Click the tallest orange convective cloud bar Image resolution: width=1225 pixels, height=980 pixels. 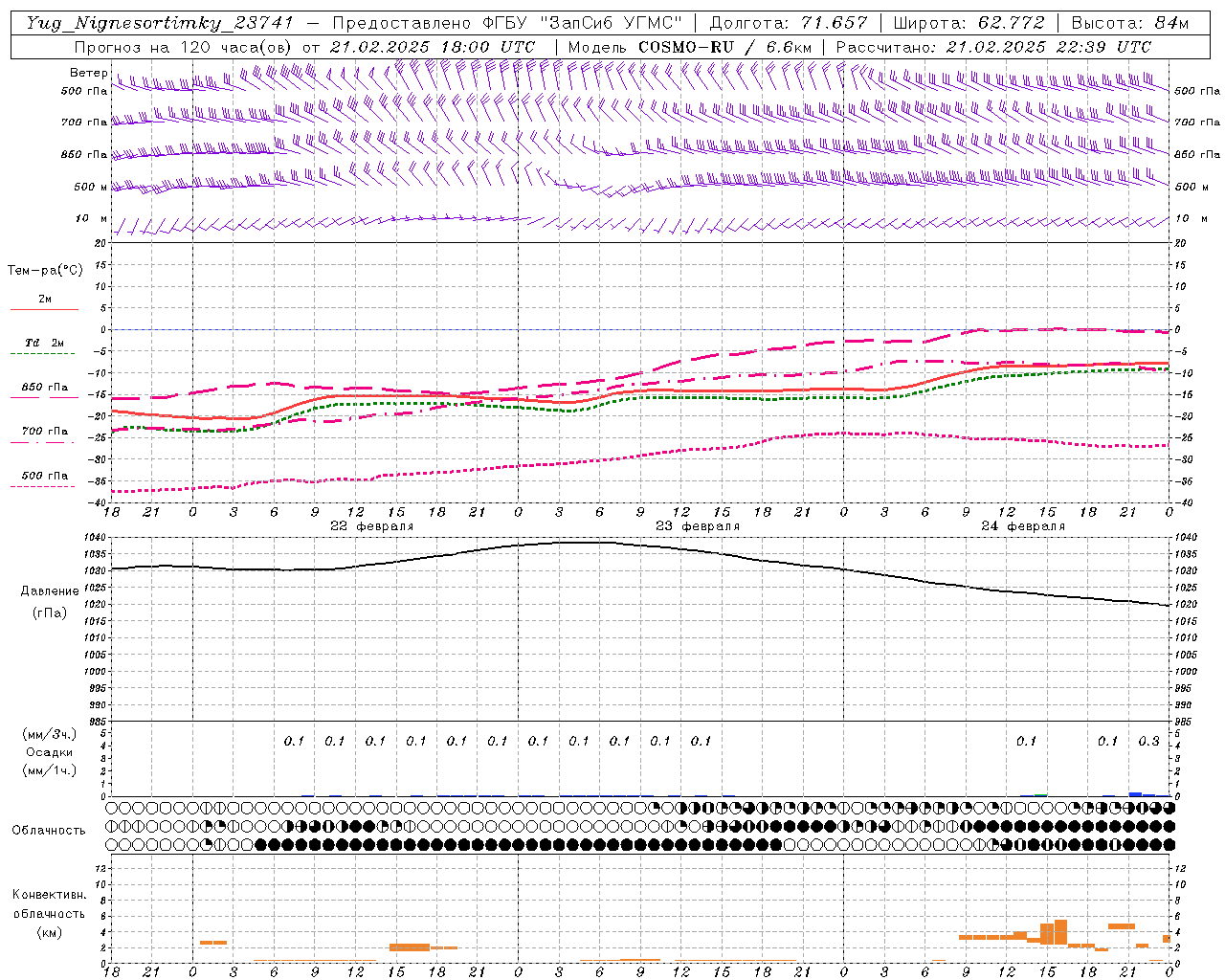click(x=1060, y=933)
